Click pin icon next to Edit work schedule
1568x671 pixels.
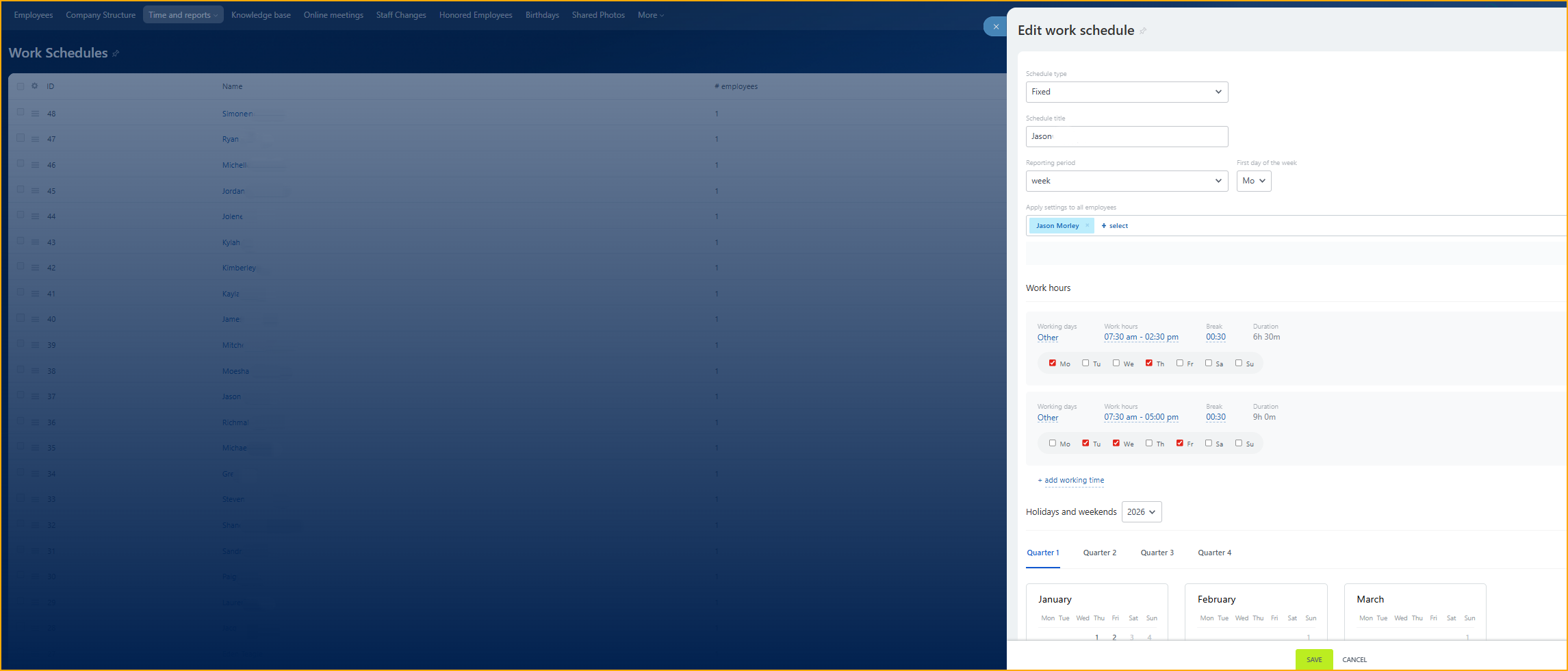(x=1143, y=31)
